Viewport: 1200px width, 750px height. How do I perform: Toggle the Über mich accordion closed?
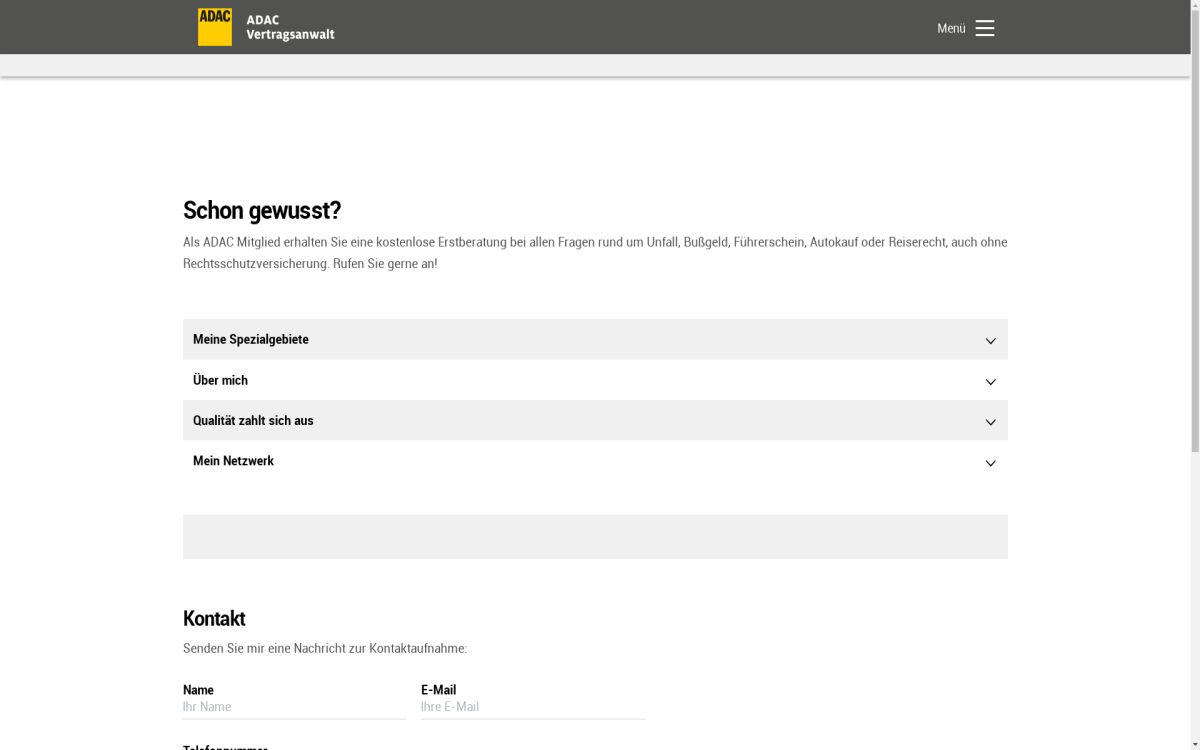tap(595, 380)
